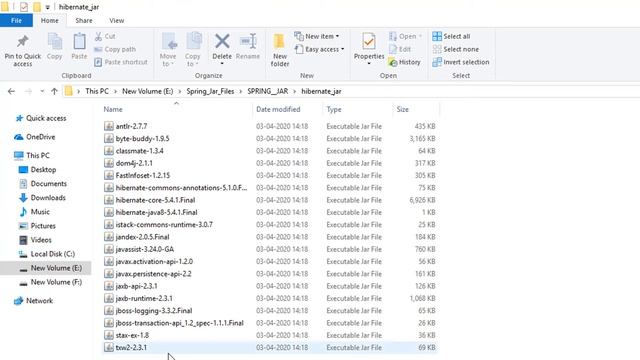Click This PC in address breadcrumb
This screenshot has height=360, width=640.
(97, 91)
